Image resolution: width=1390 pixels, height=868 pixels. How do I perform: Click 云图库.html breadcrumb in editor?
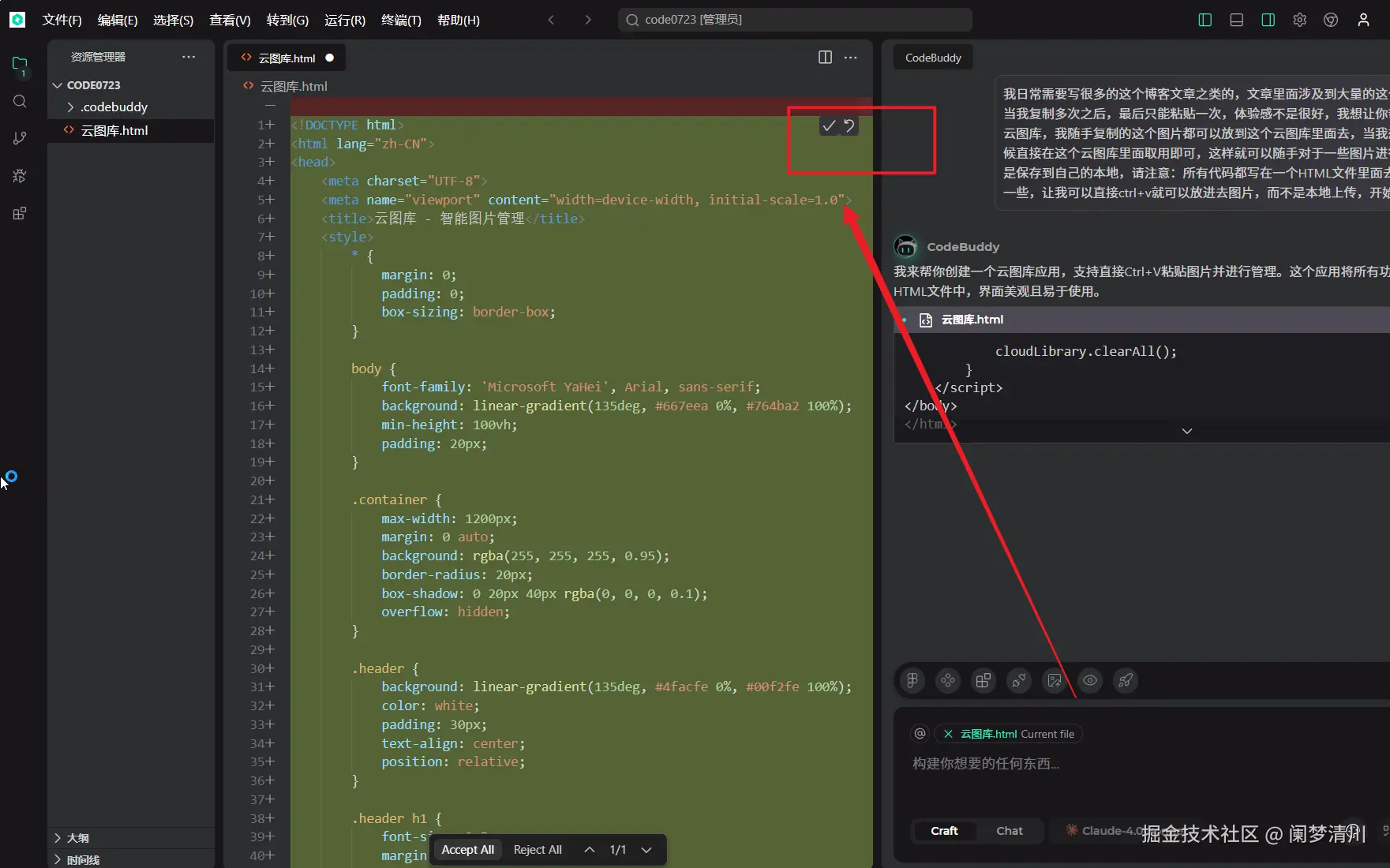[x=294, y=86]
